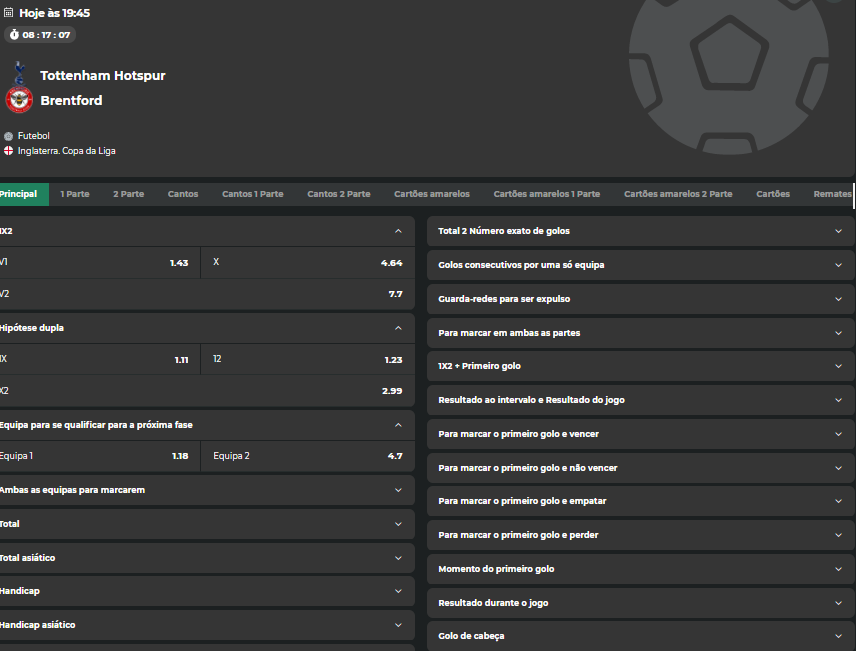Click the Hoje às 19:45 kickoff time
This screenshot has height=651, width=856.
55,13
